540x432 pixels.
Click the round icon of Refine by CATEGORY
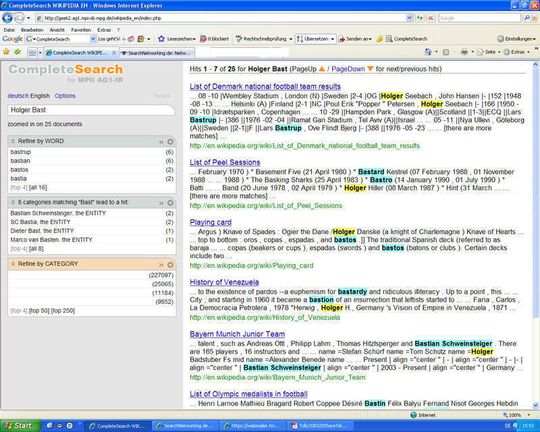pyautogui.click(x=170, y=265)
